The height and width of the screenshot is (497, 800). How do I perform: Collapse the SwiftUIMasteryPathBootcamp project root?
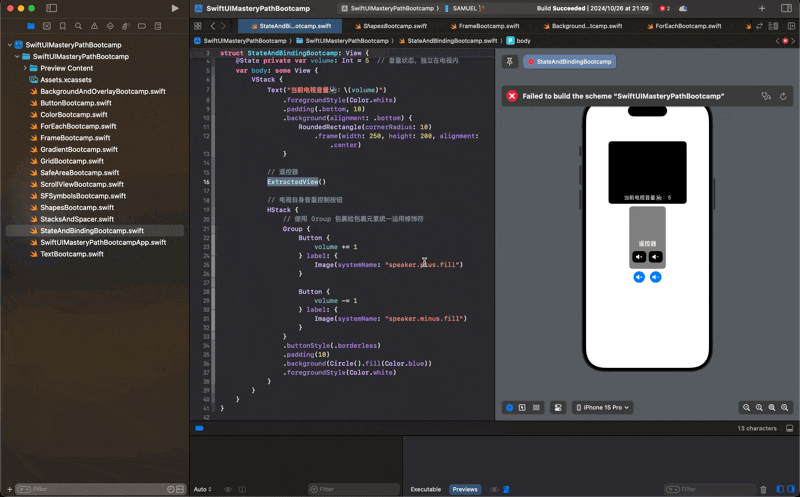pos(10,45)
